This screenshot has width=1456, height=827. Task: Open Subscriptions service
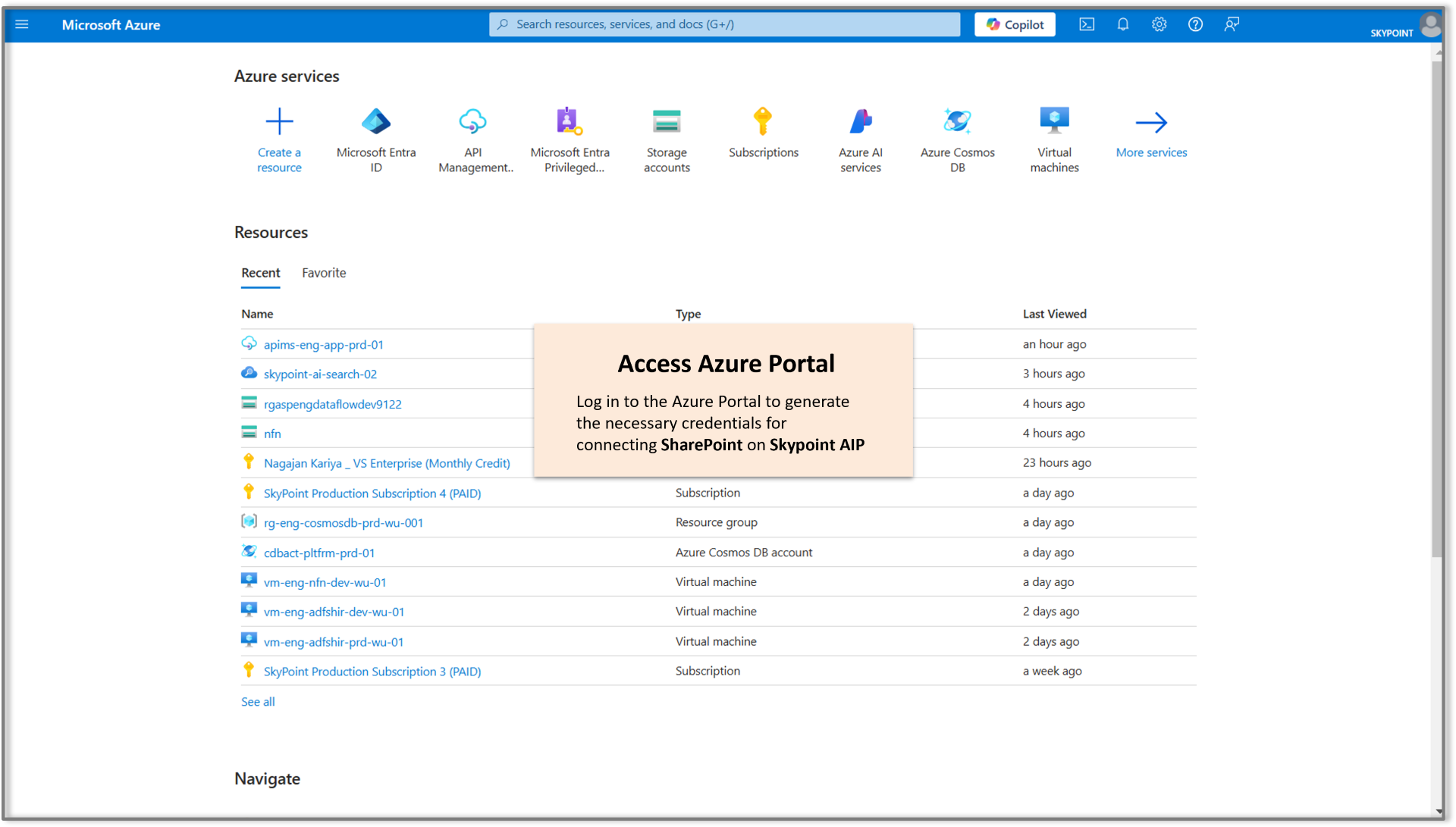tap(762, 138)
